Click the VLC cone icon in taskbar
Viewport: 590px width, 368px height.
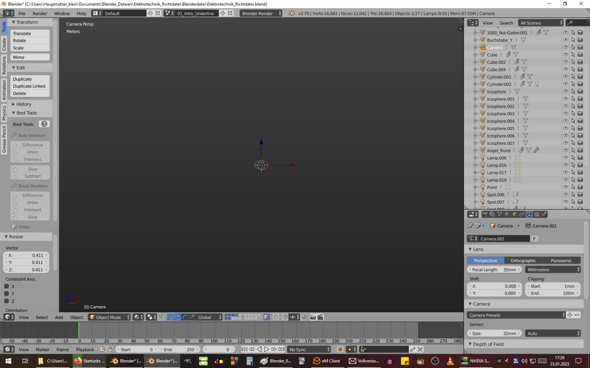coord(450,361)
